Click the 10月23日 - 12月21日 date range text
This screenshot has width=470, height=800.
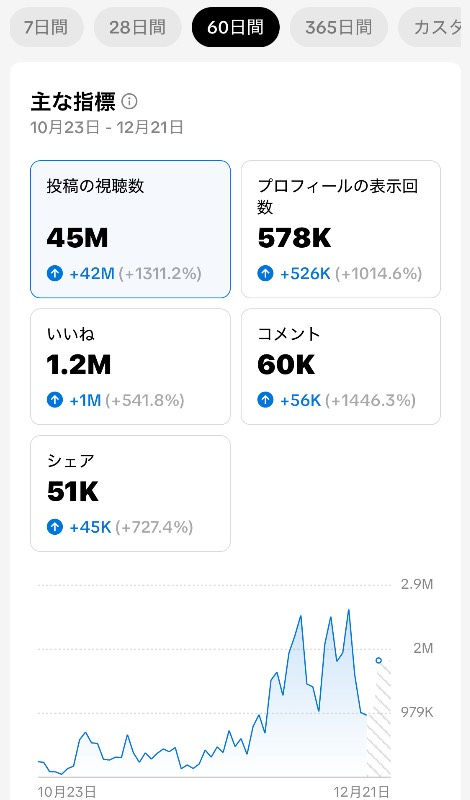(107, 128)
